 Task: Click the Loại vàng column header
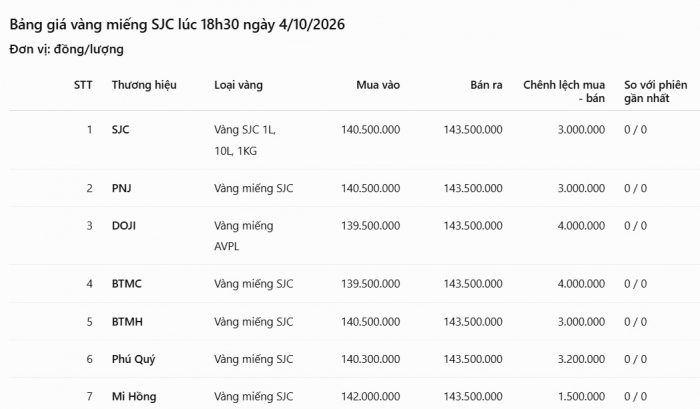point(238,85)
